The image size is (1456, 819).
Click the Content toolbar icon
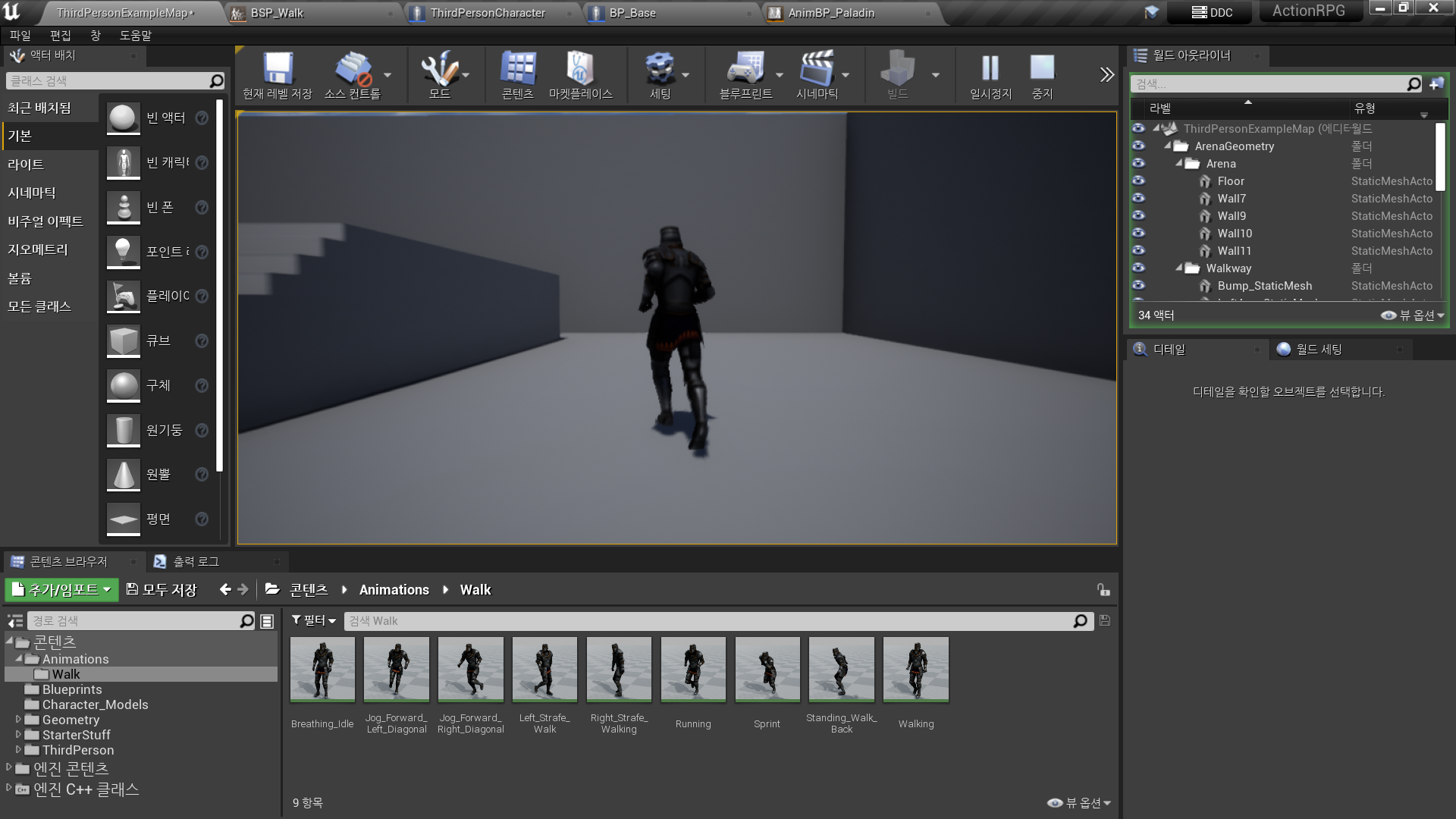pos(518,69)
